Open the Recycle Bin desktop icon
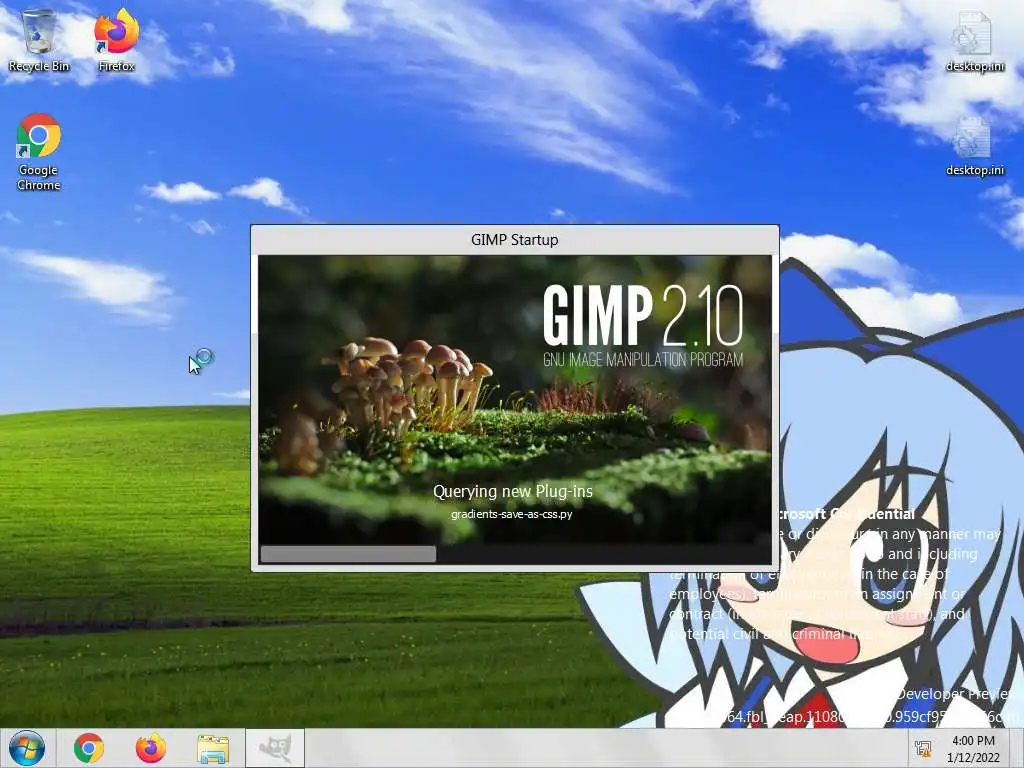1024x768 pixels. 39,39
